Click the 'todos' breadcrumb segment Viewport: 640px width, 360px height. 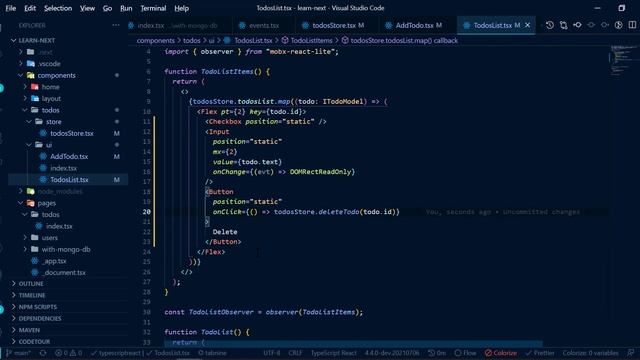pyautogui.click(x=191, y=40)
